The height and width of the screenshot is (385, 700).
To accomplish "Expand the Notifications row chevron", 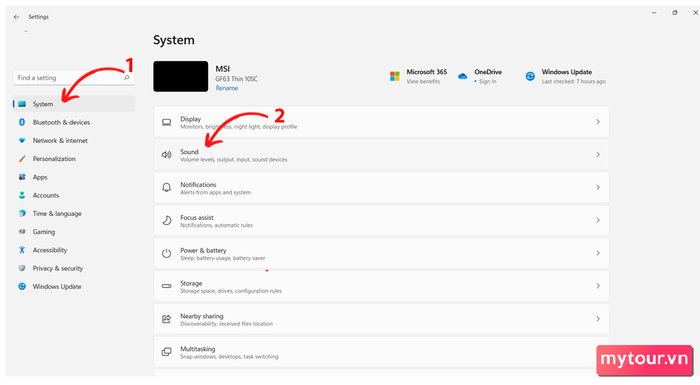I will click(598, 187).
